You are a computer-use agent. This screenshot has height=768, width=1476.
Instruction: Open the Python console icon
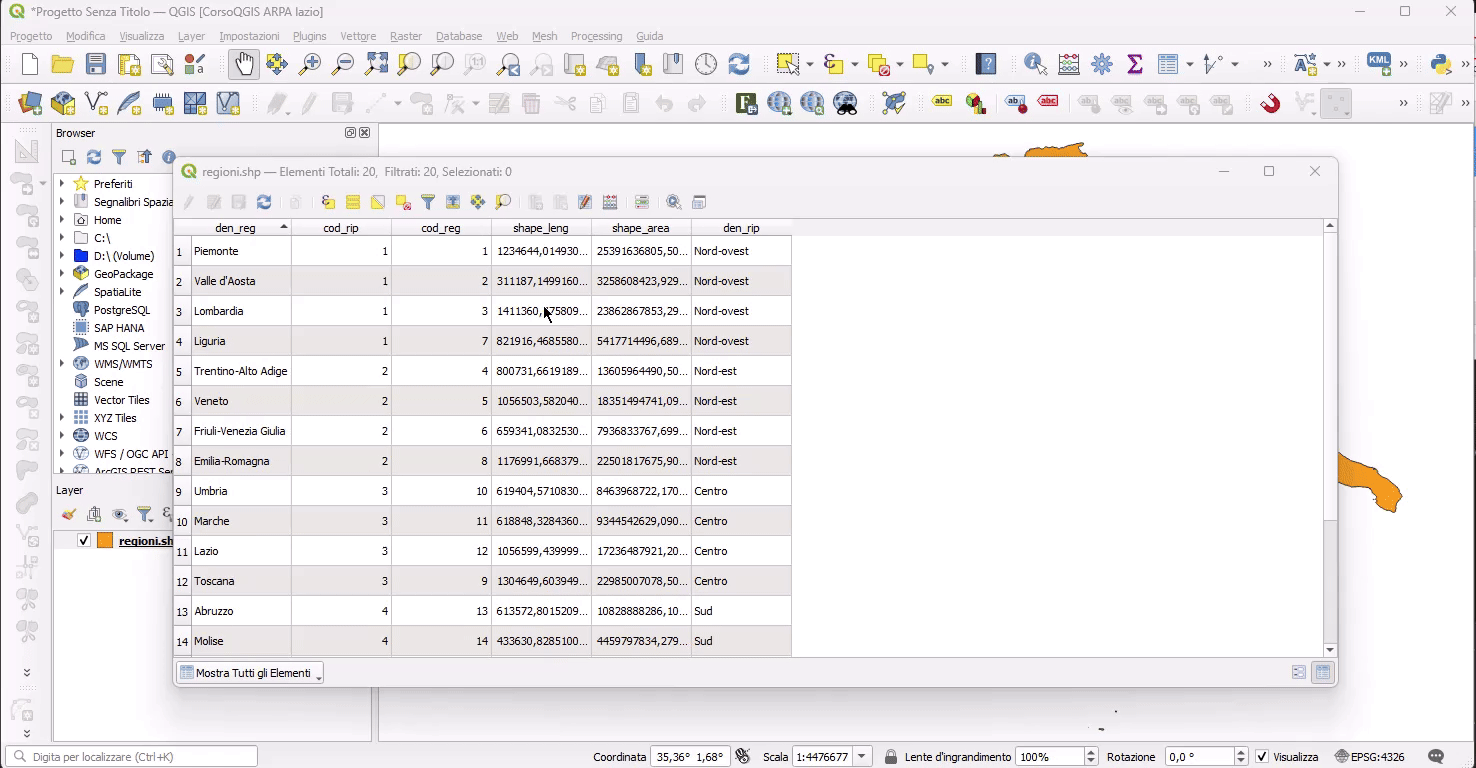pyautogui.click(x=1441, y=65)
